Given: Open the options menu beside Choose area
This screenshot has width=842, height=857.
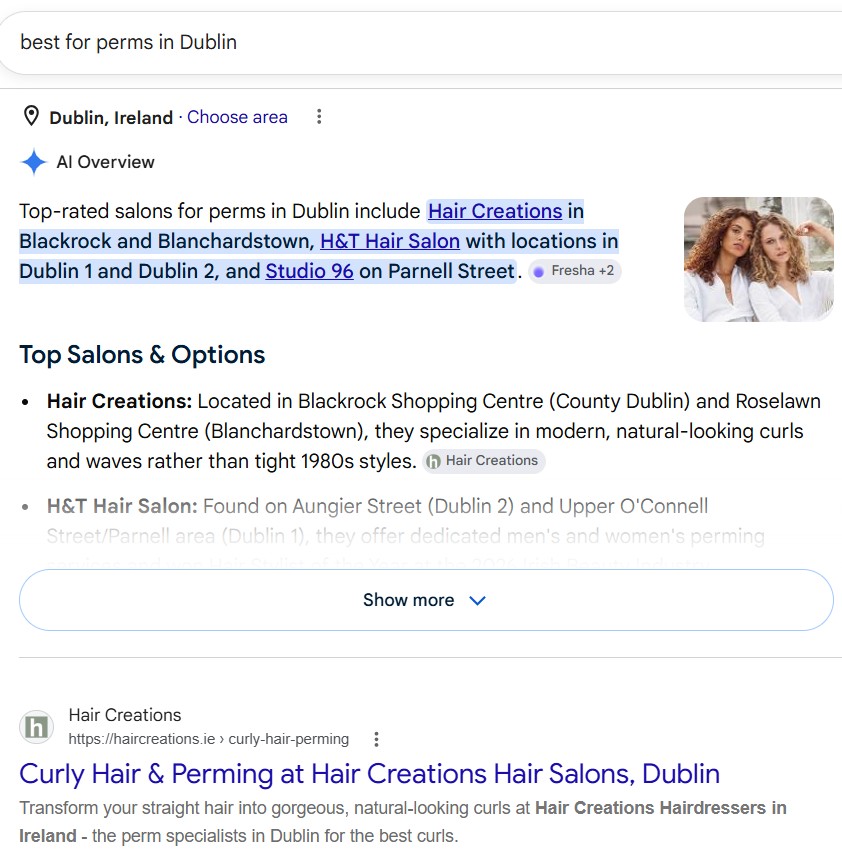Looking at the screenshot, I should coord(319,116).
